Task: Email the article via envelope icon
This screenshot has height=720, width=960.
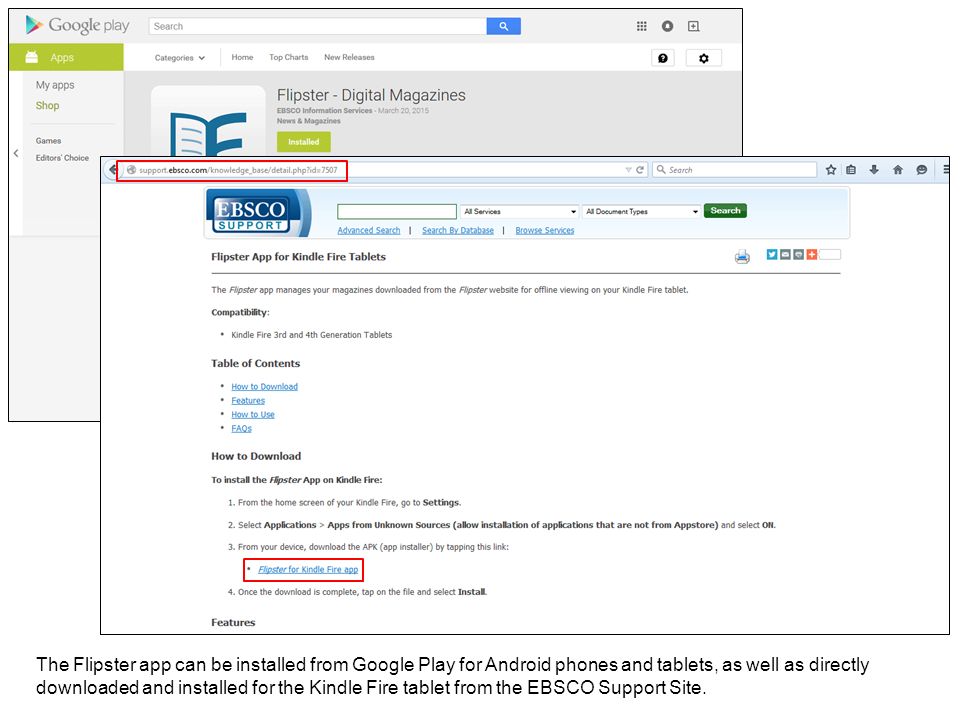Action: [785, 254]
